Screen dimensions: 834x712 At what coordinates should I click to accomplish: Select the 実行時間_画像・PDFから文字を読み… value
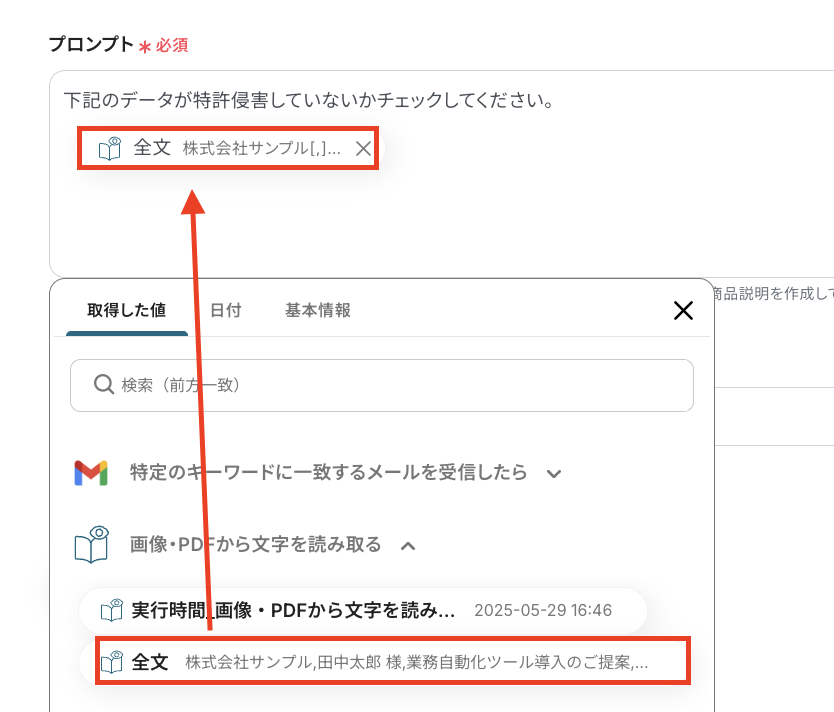point(363,610)
